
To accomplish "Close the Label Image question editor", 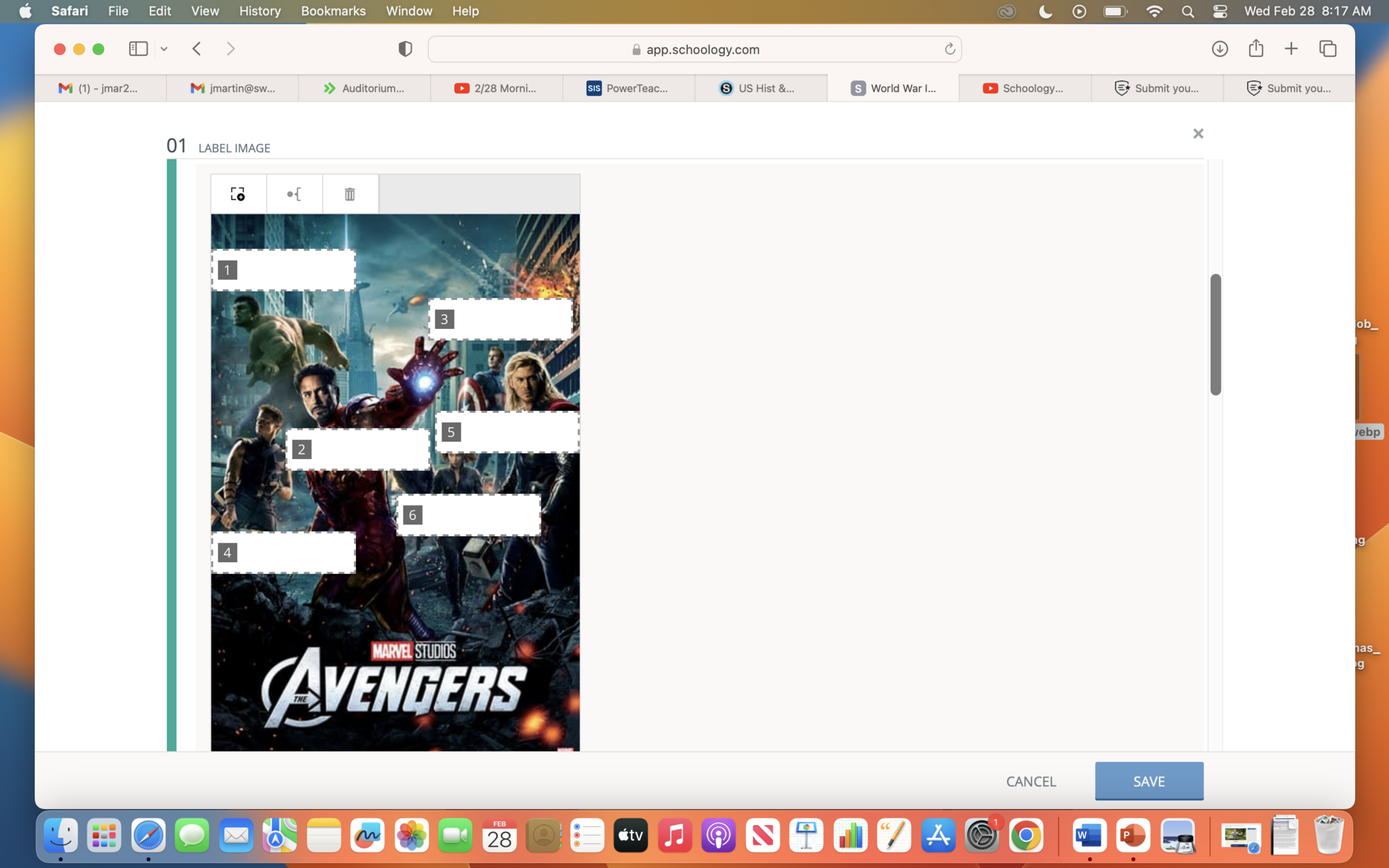I will 1198,134.
